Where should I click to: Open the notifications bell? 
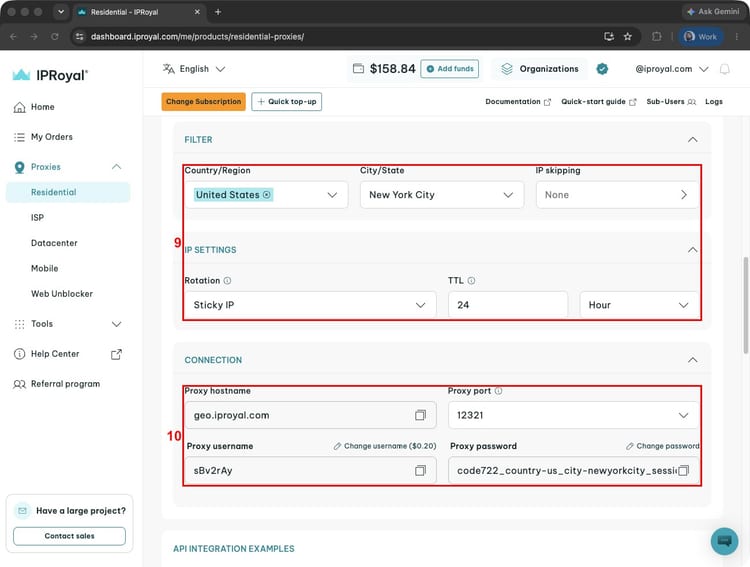point(725,69)
